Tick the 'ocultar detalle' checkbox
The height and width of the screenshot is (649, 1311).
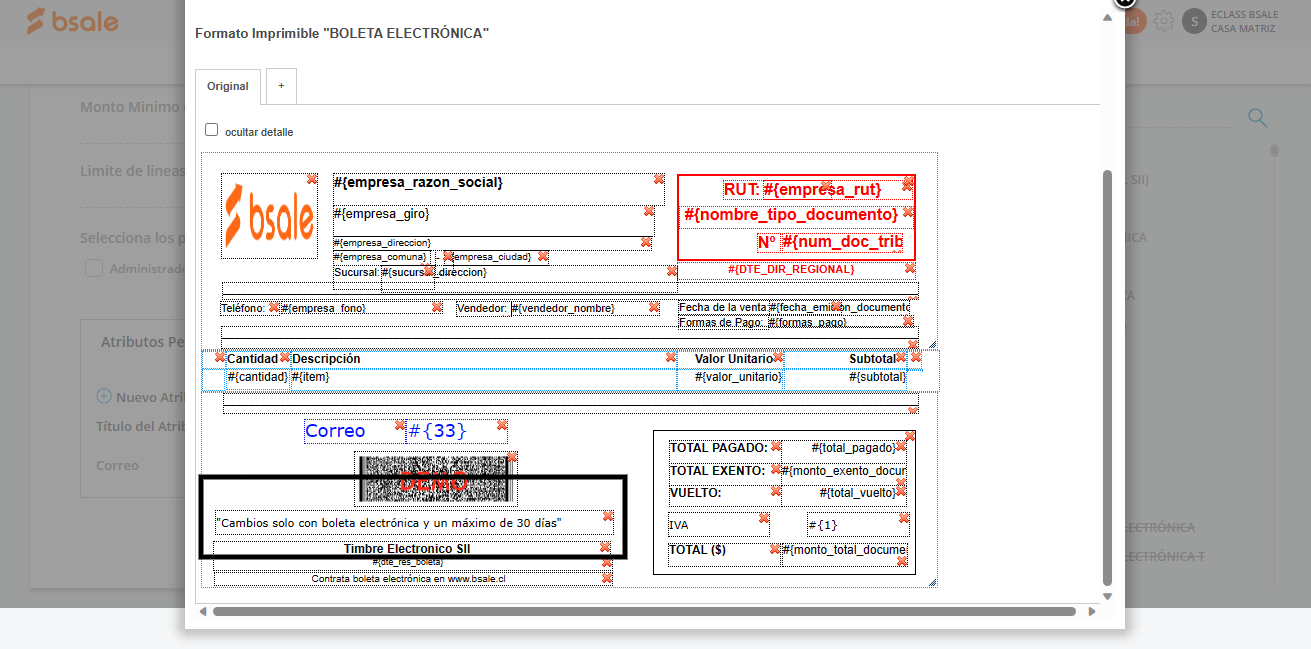[x=211, y=130]
